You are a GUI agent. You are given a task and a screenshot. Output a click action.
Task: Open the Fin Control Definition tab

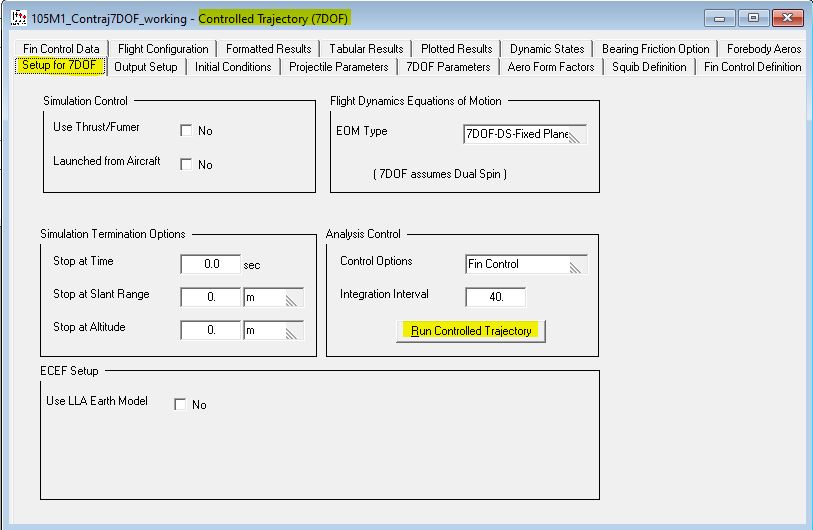point(752,67)
